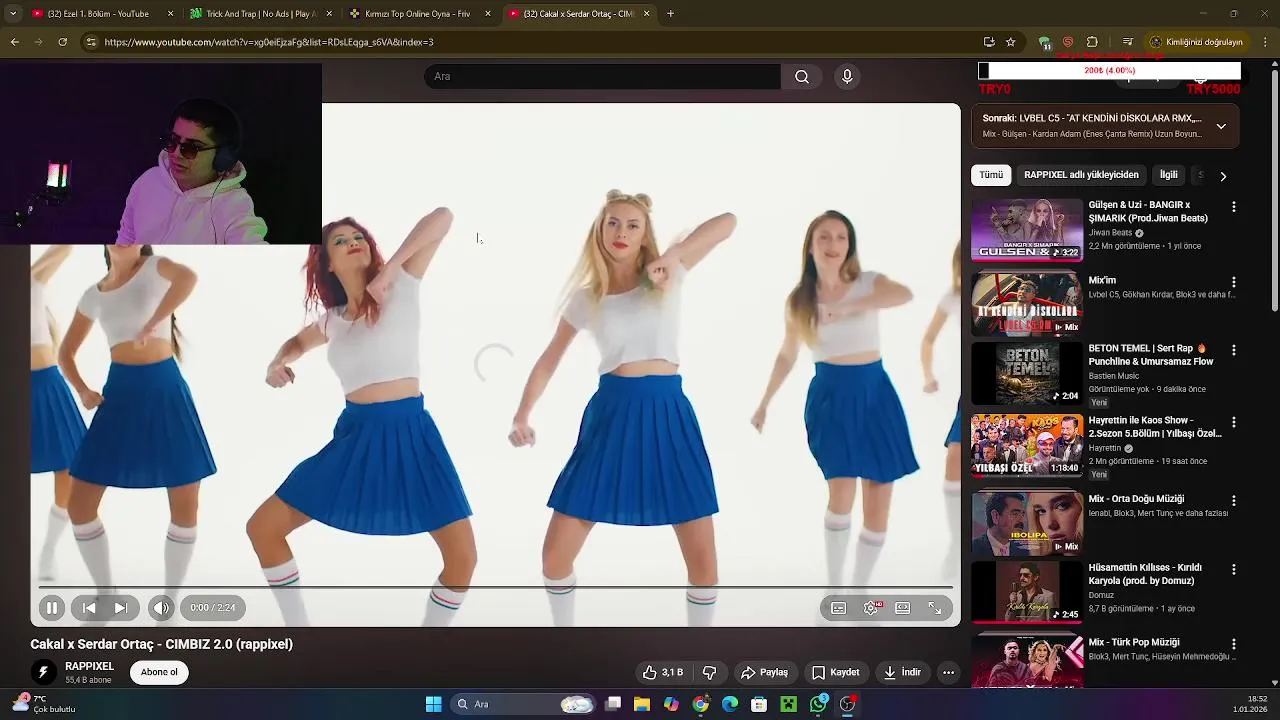
Task: Open the red S extension icon
Action: (x=1068, y=42)
